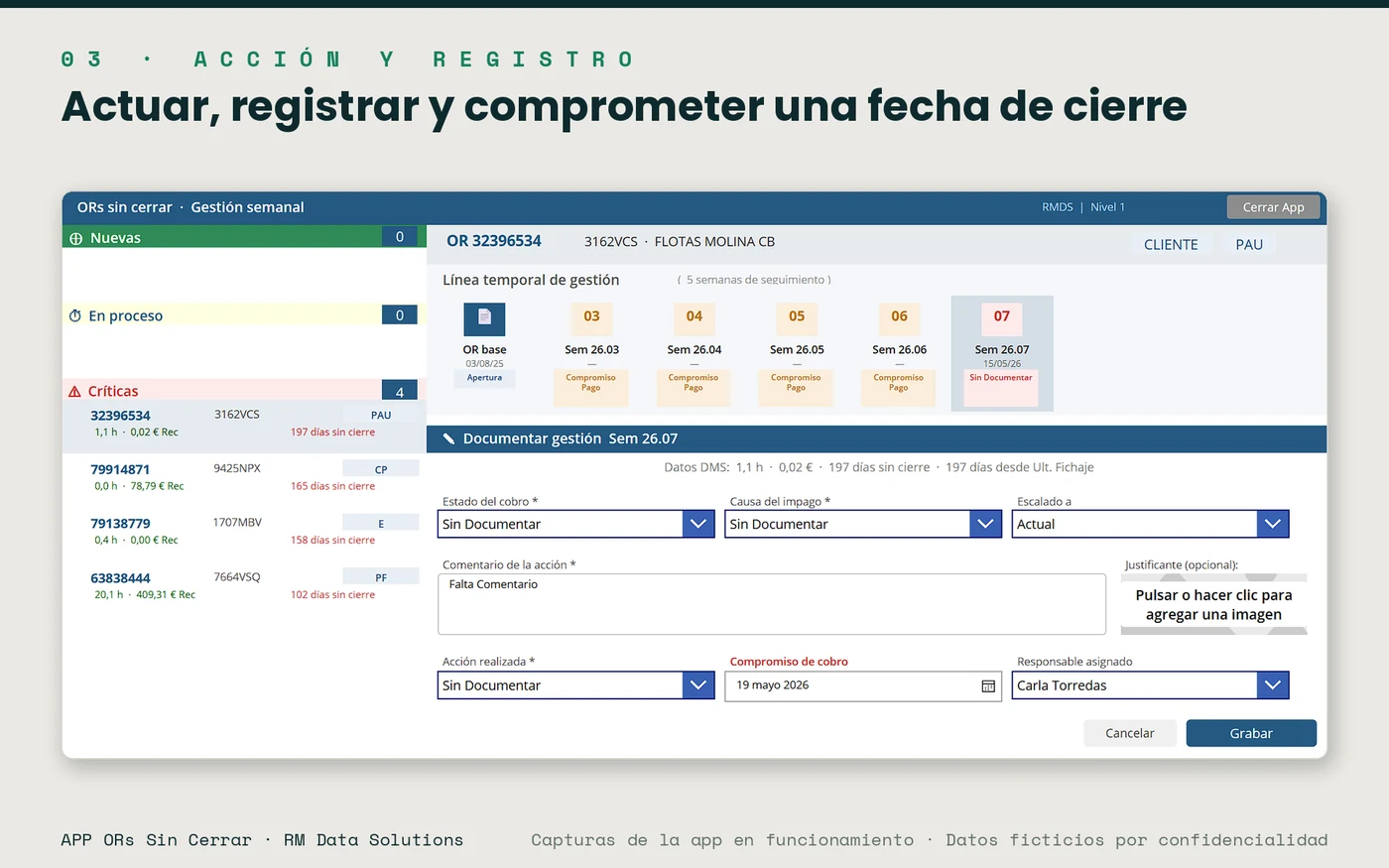Click the Grabar button
The width and height of the screenshot is (1389, 868).
pos(1251,733)
